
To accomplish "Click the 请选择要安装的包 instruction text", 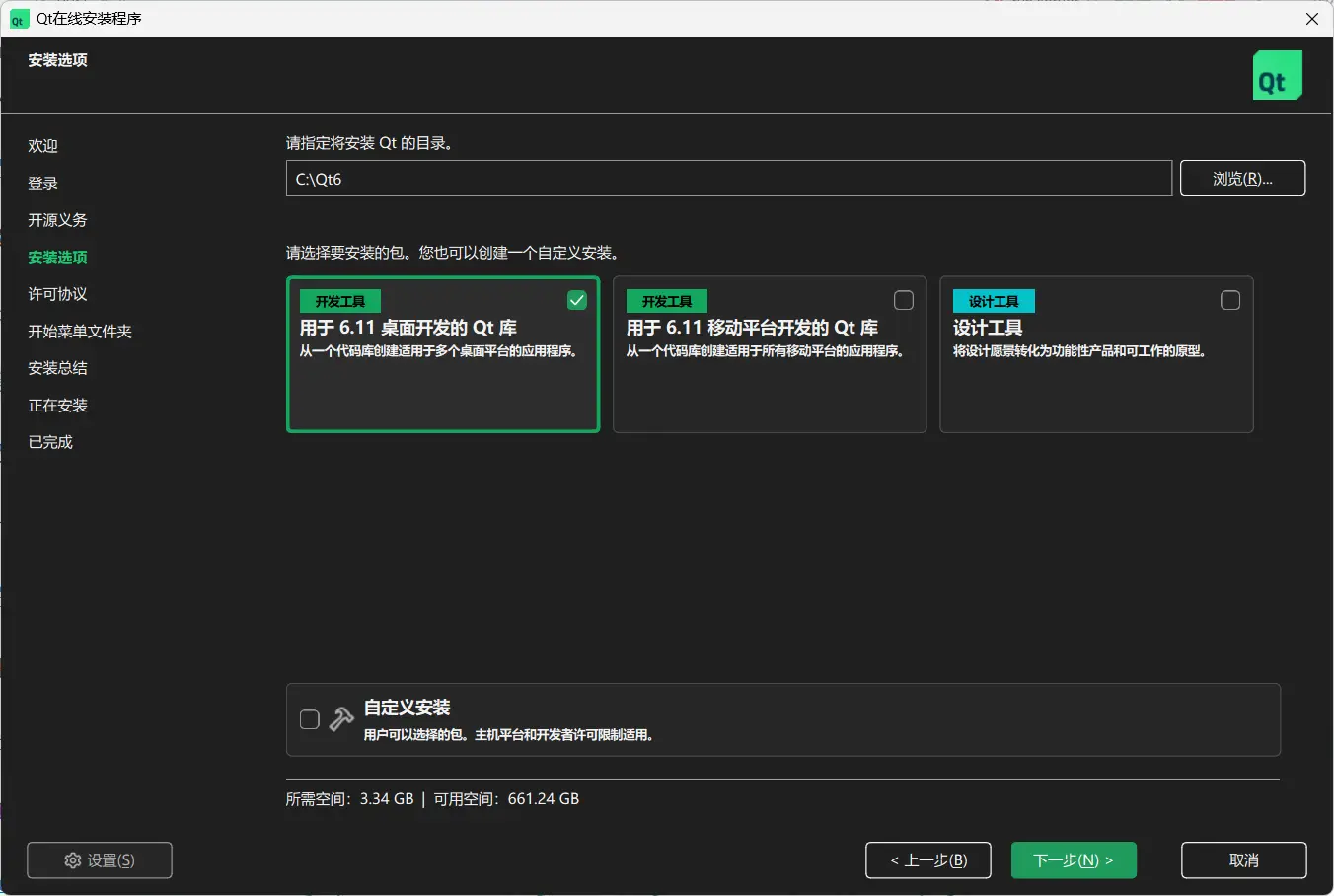I will (454, 253).
